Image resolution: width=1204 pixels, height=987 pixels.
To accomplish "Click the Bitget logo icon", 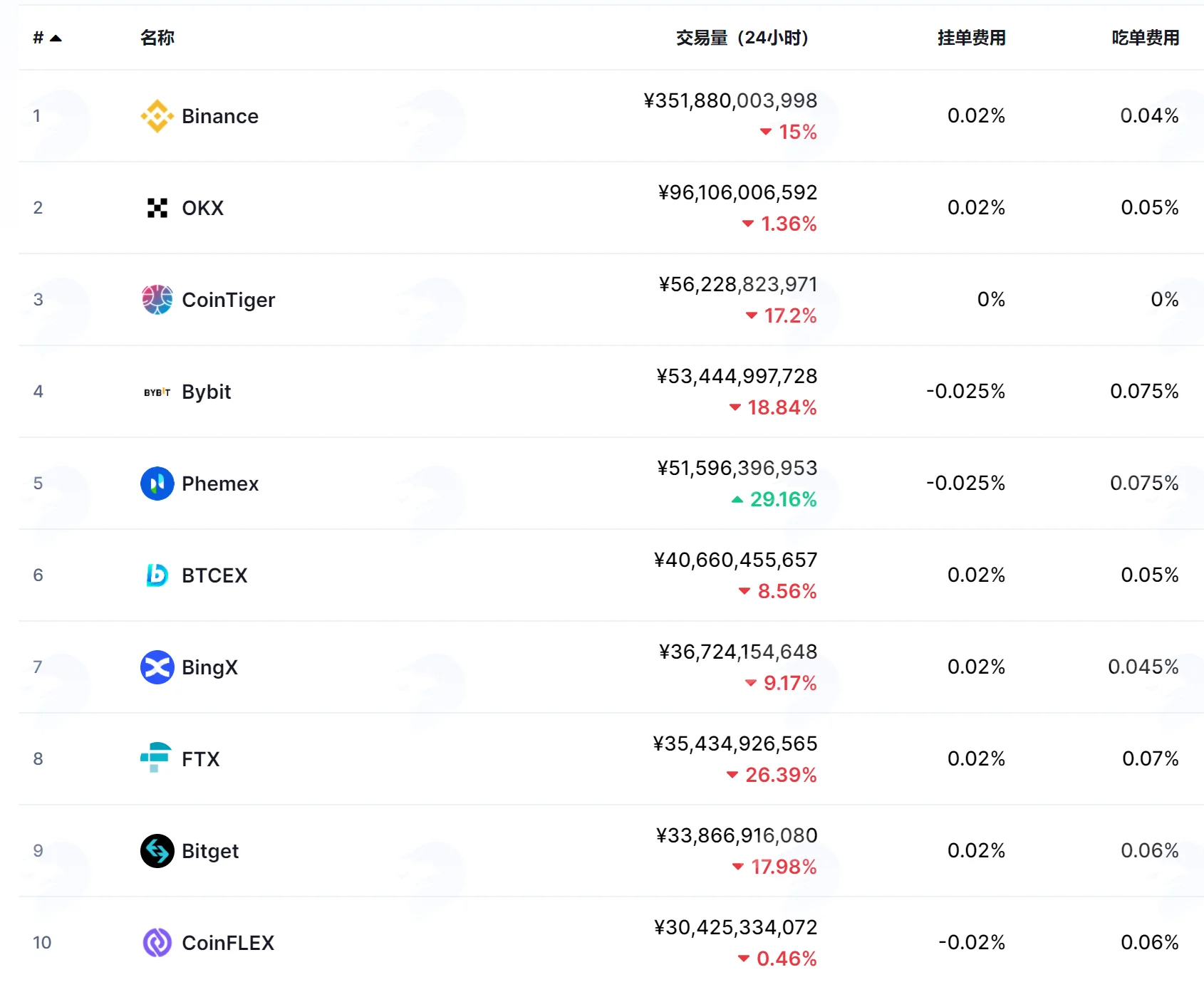I will (x=157, y=851).
